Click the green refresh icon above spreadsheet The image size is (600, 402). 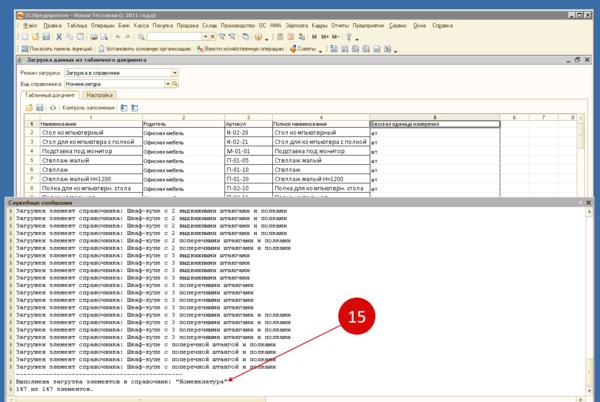coord(53,108)
